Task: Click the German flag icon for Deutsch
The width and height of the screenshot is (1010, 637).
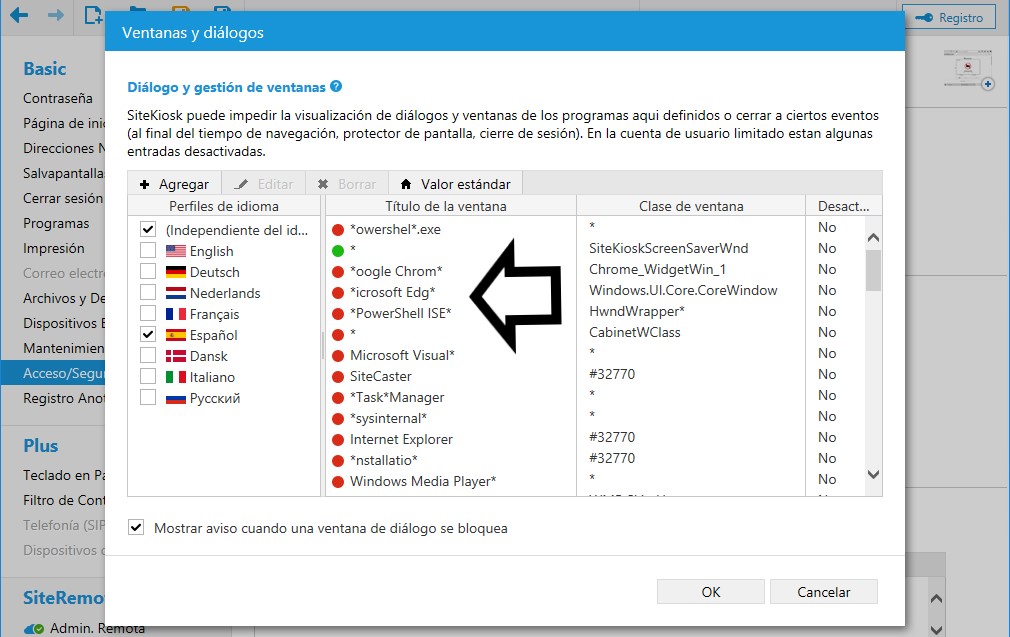Action: pyautogui.click(x=176, y=272)
